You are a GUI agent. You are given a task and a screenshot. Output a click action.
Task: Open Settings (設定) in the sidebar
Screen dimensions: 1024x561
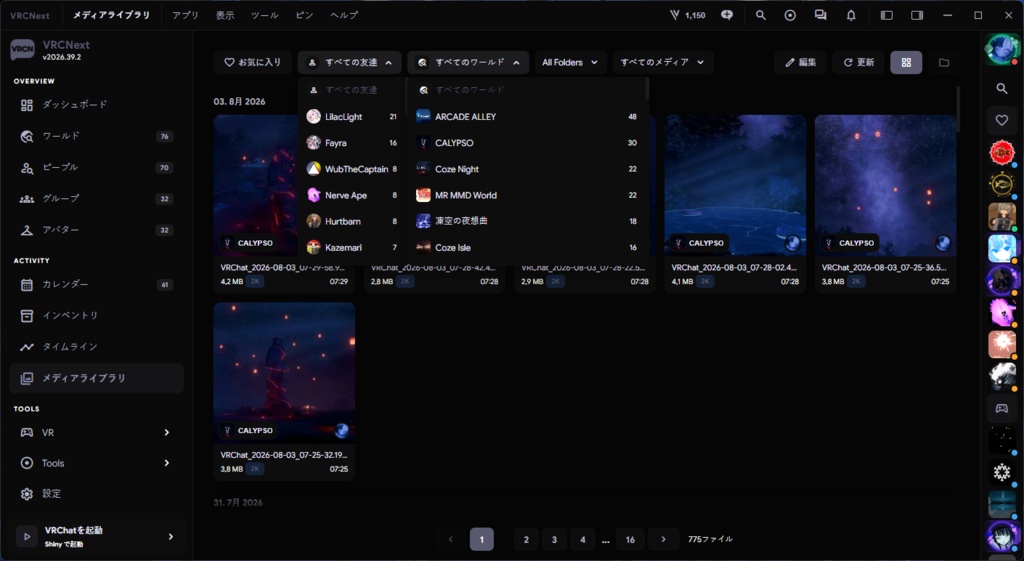click(97, 494)
